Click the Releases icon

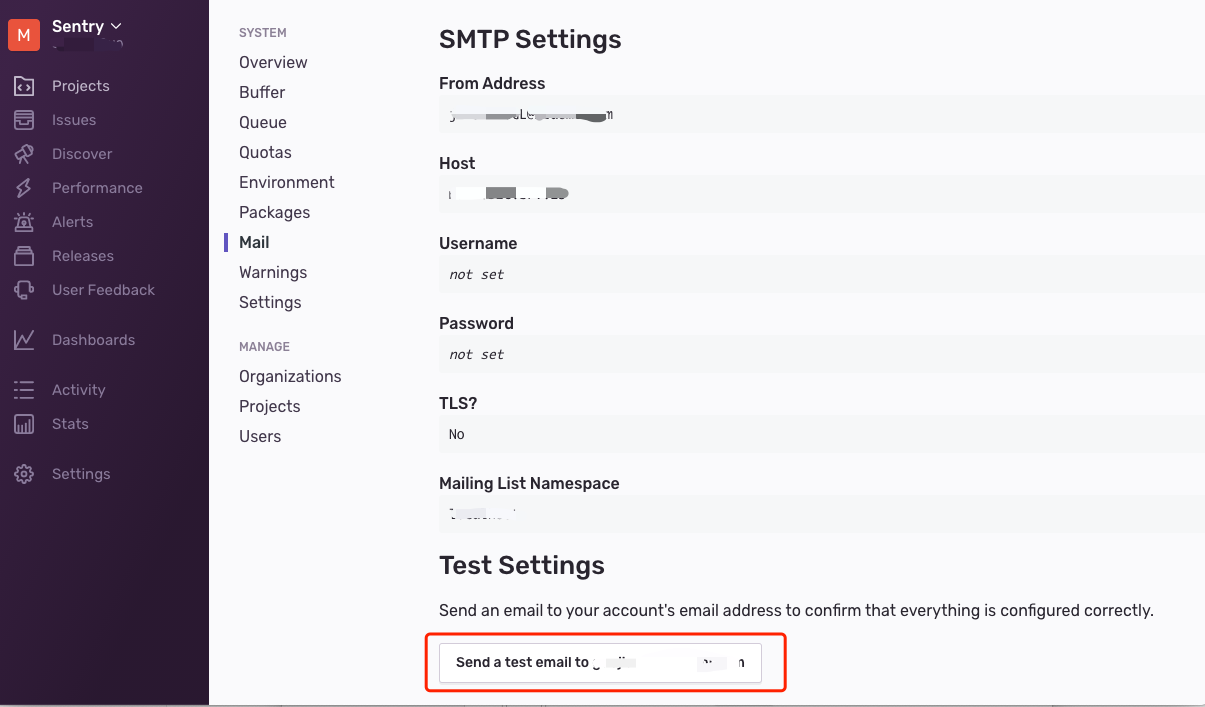[x=24, y=256]
